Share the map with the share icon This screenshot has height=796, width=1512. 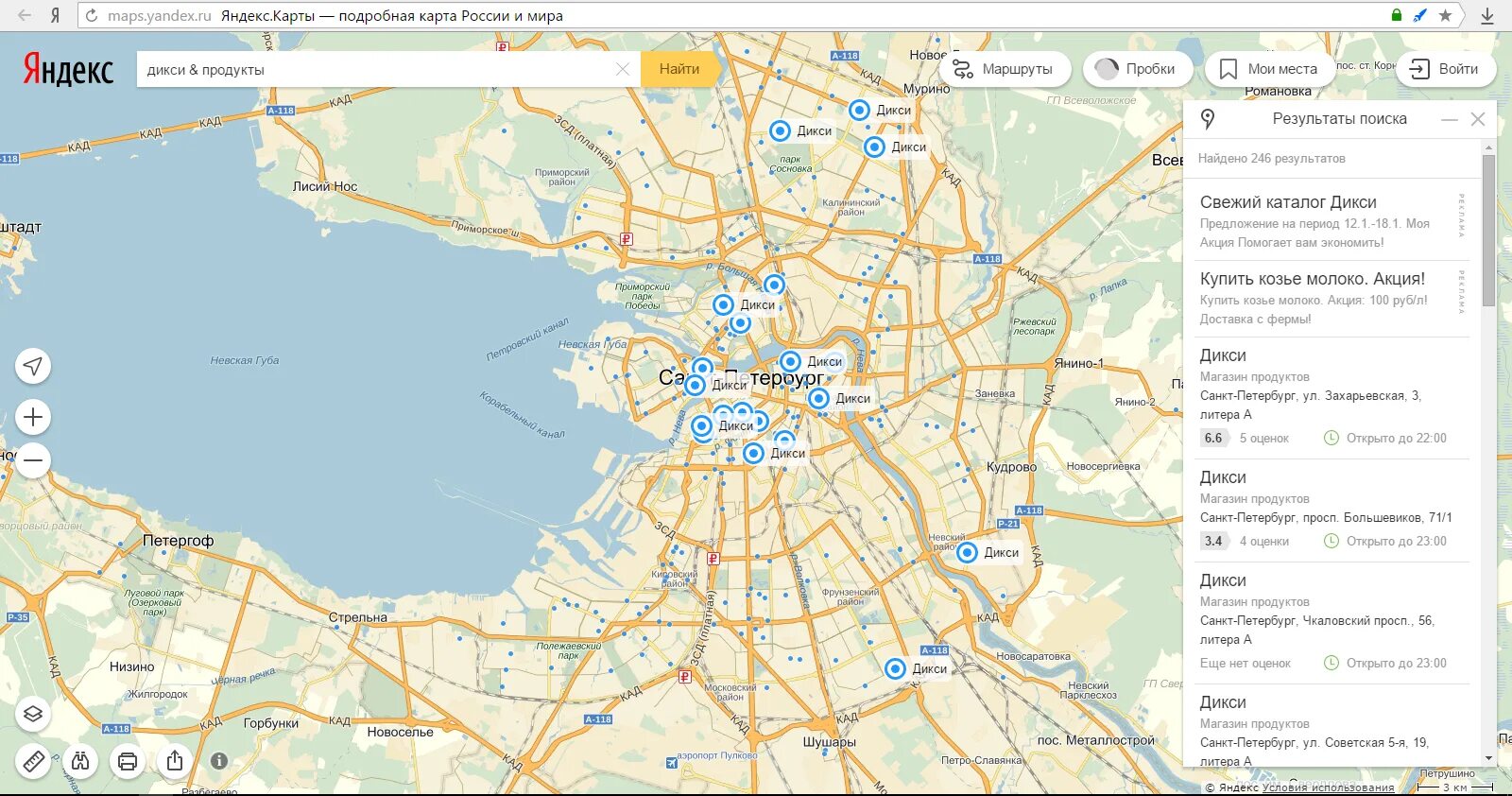175,760
